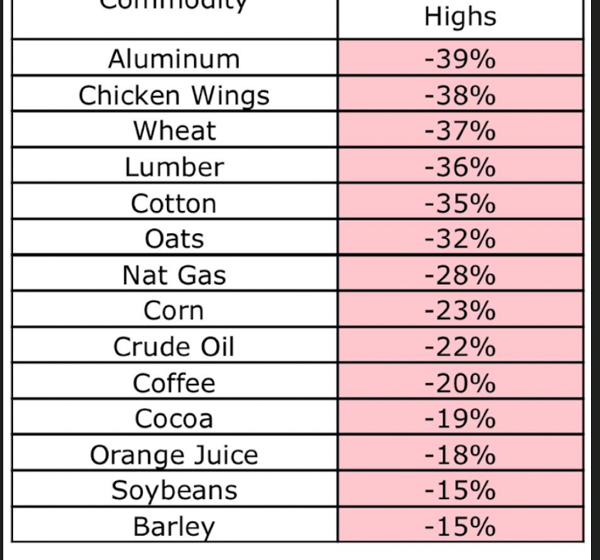The height and width of the screenshot is (560, 600).
Task: Select the Barley row label
Action: pyautogui.click(x=174, y=525)
